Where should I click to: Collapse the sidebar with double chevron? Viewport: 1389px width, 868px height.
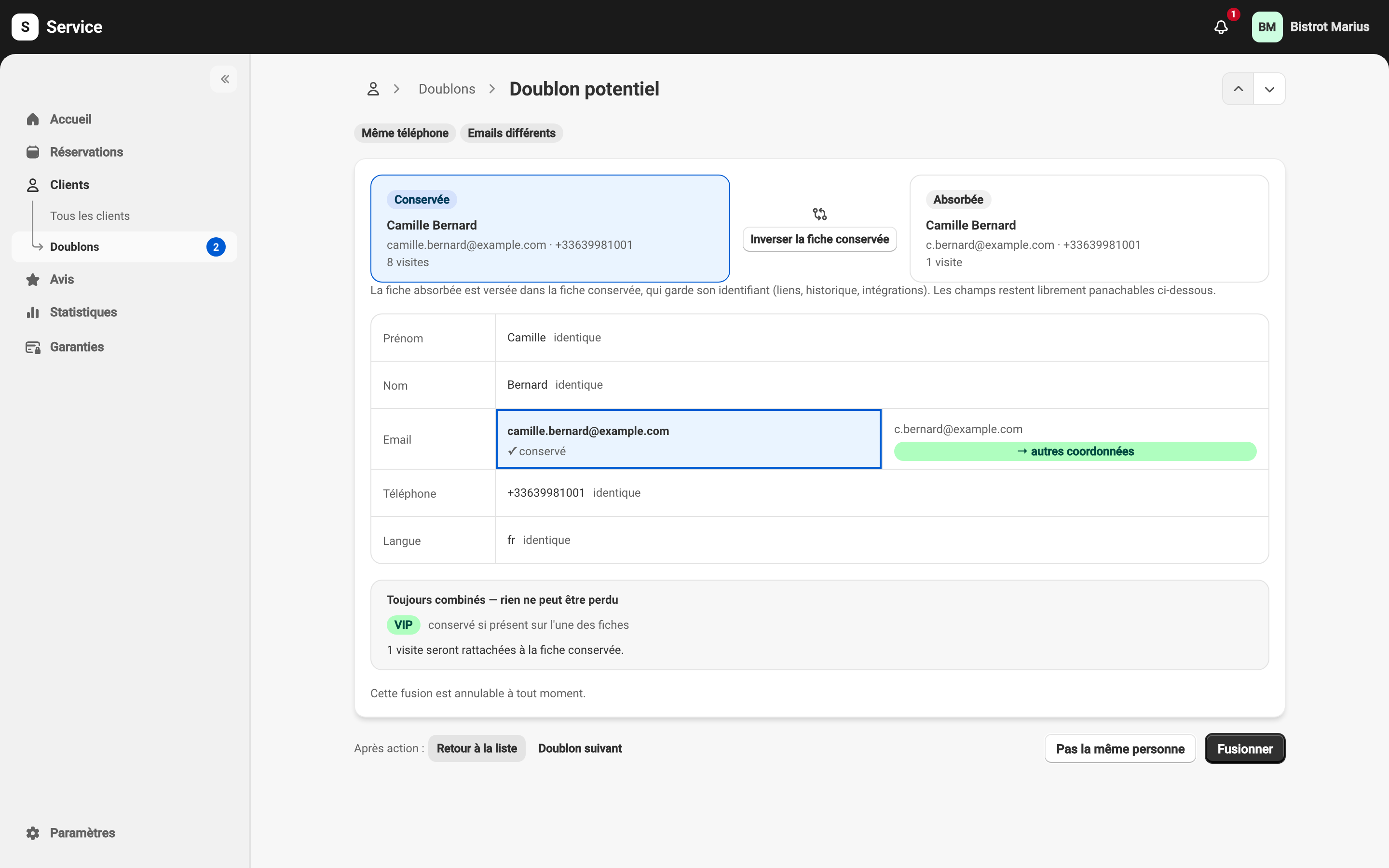(224, 79)
